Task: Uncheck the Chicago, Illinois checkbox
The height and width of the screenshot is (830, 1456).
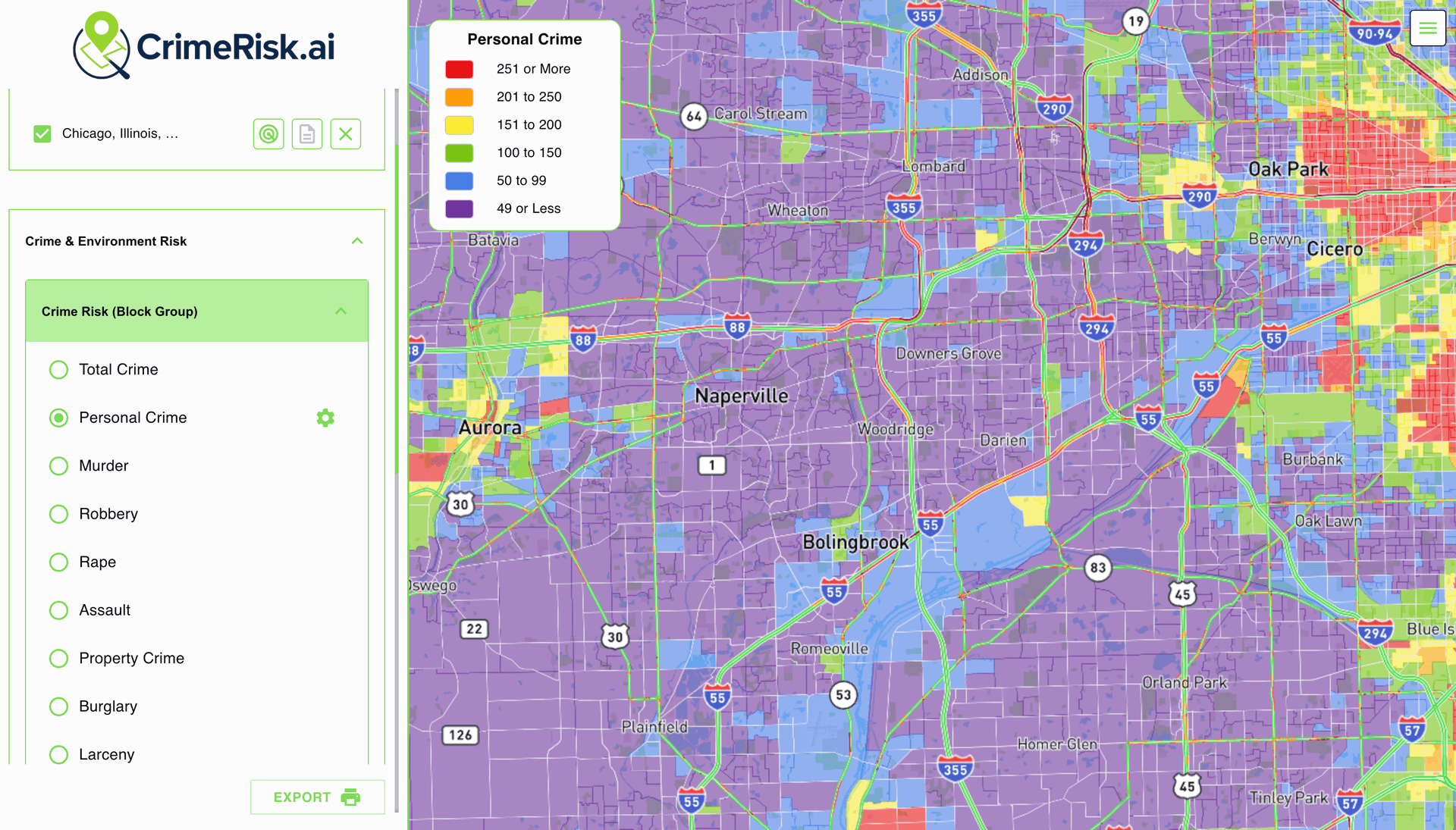Action: tap(42, 134)
